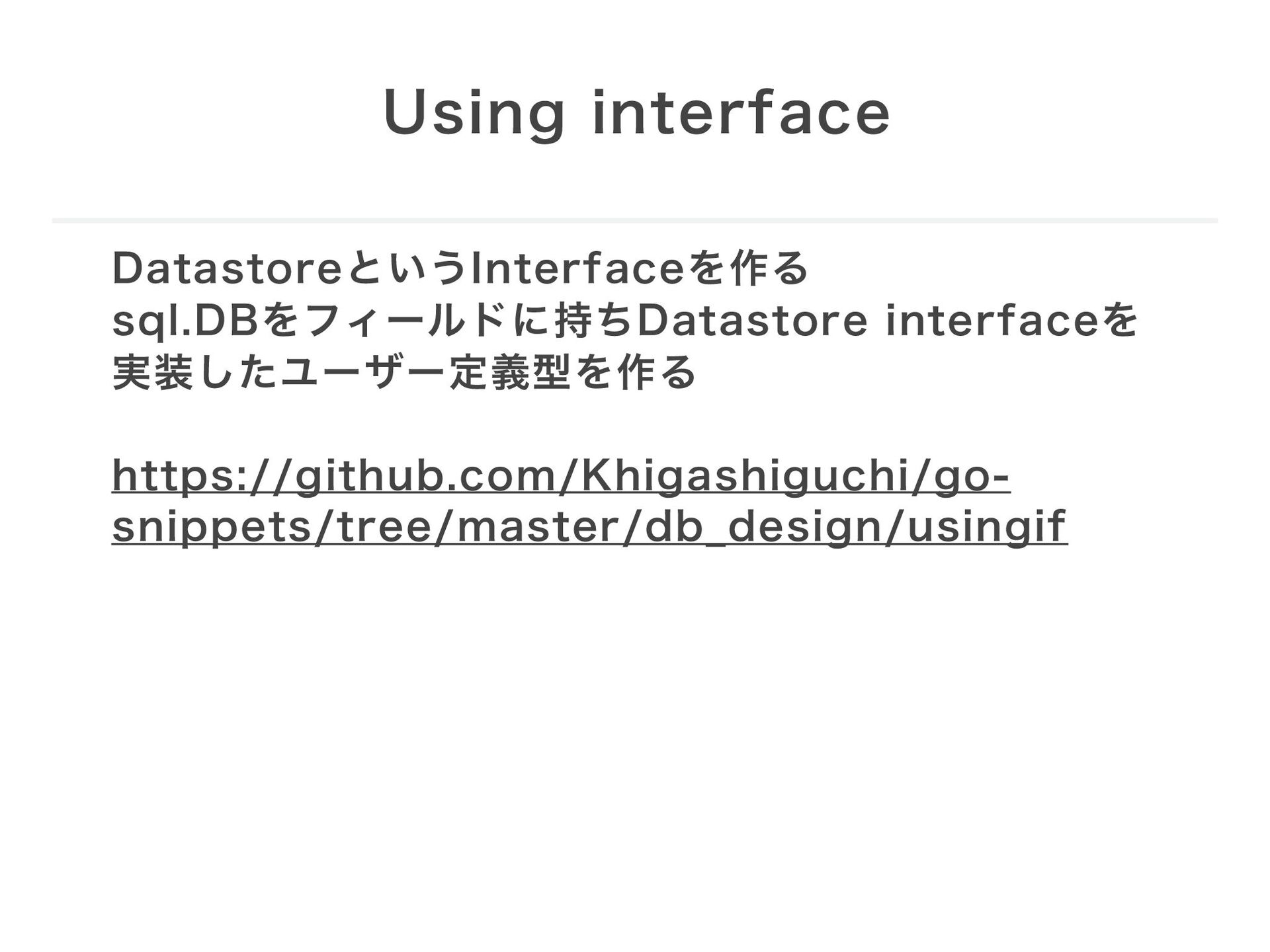Click the snippets/tree/master/db_design/usingif link line

(589, 528)
